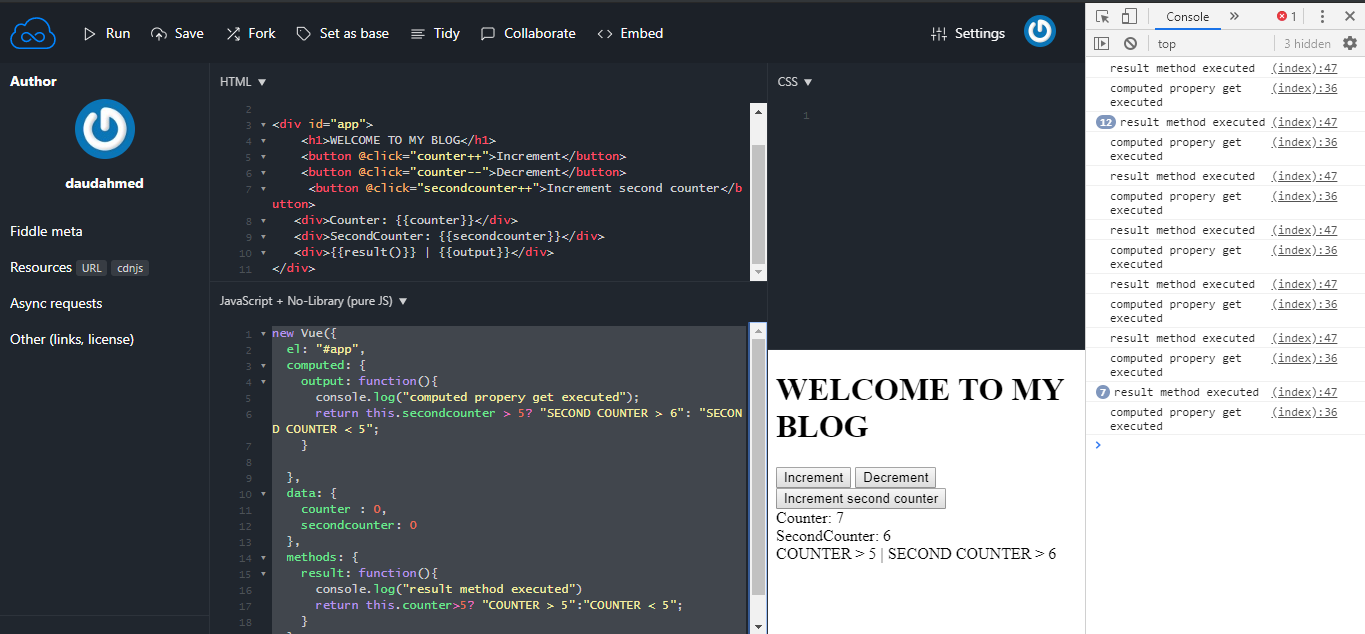Open console settings gear icon

click(x=1349, y=43)
